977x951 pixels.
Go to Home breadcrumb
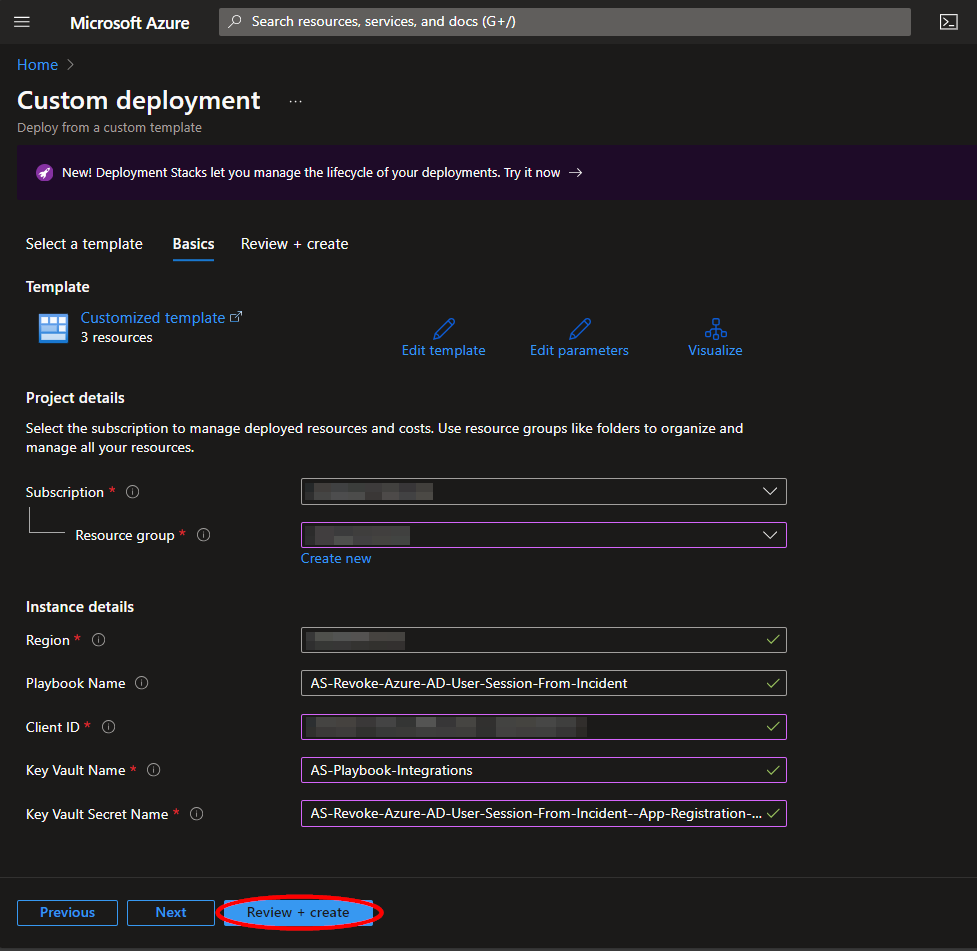(37, 65)
